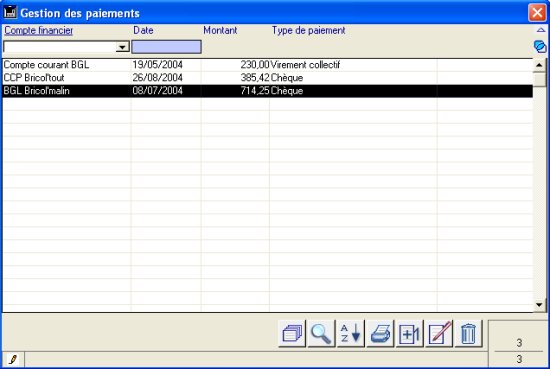Image resolution: width=550 pixels, height=369 pixels.
Task: Click the app icon in title bar
Action: pyautogui.click(x=10, y=12)
